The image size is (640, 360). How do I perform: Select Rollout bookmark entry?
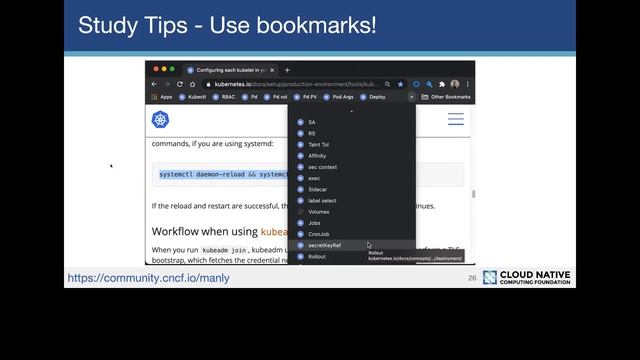(x=351, y=257)
